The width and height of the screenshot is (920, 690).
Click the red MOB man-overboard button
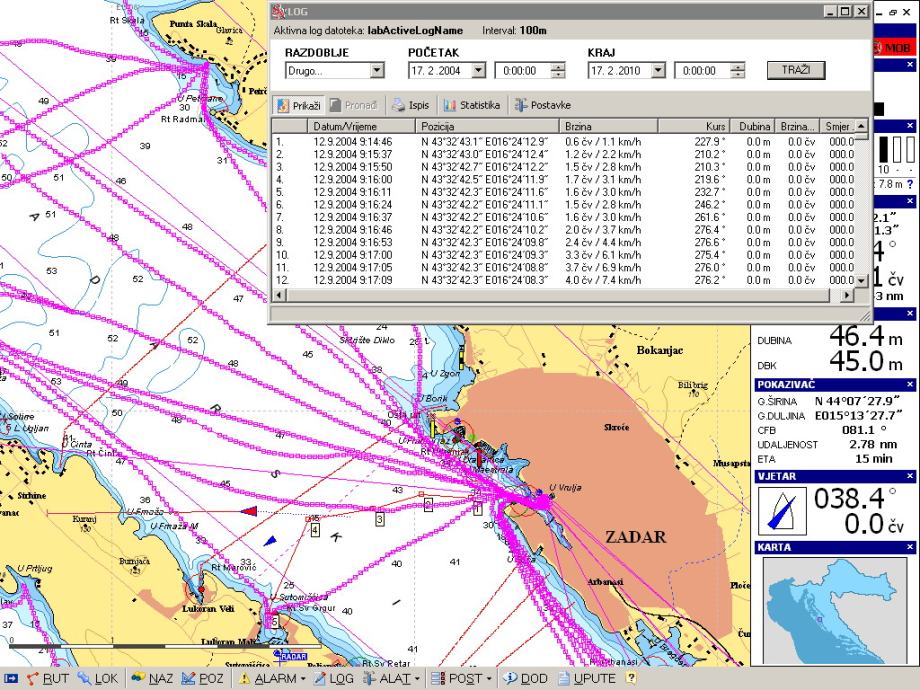coord(894,48)
